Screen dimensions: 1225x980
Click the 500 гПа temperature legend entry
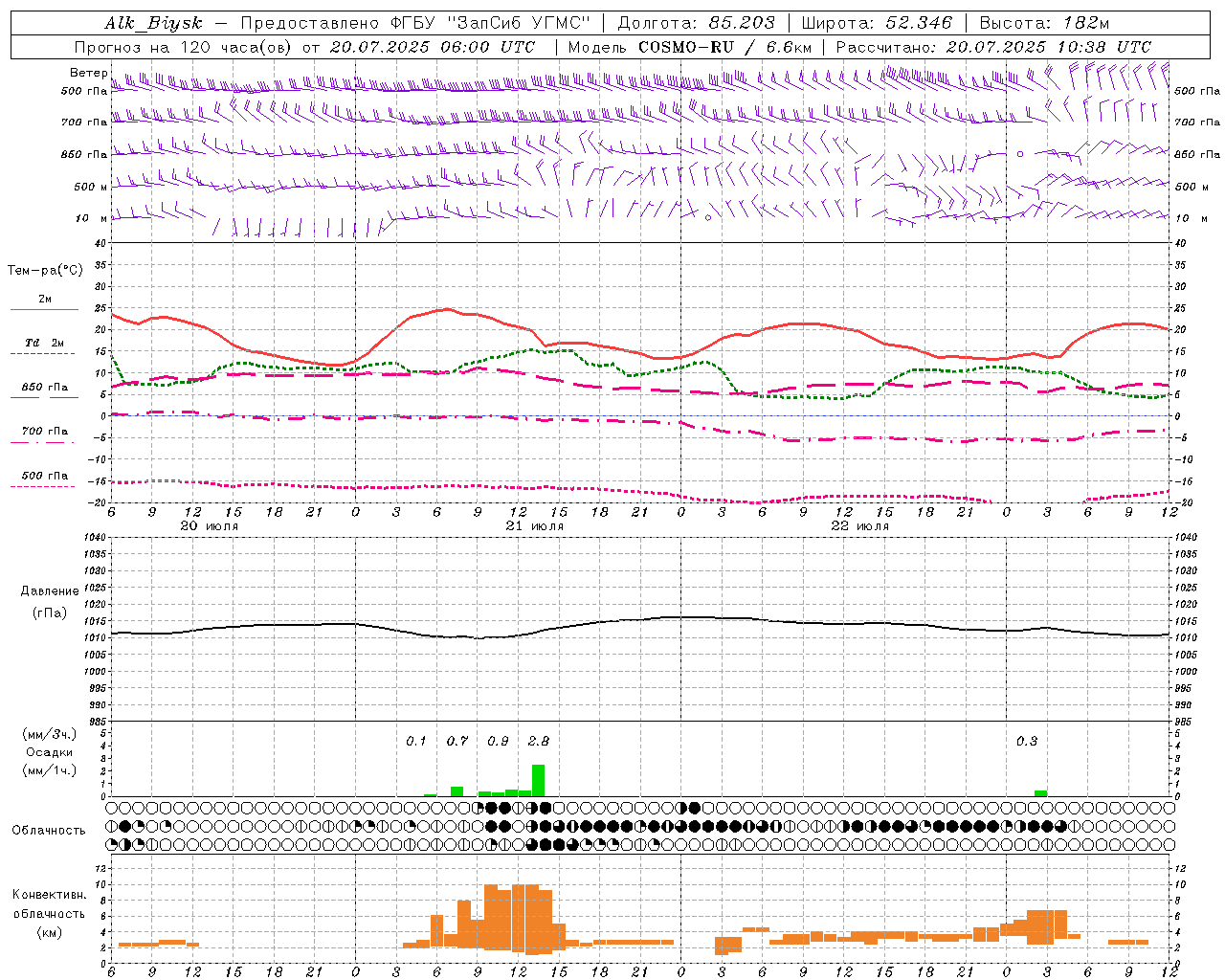(x=45, y=476)
